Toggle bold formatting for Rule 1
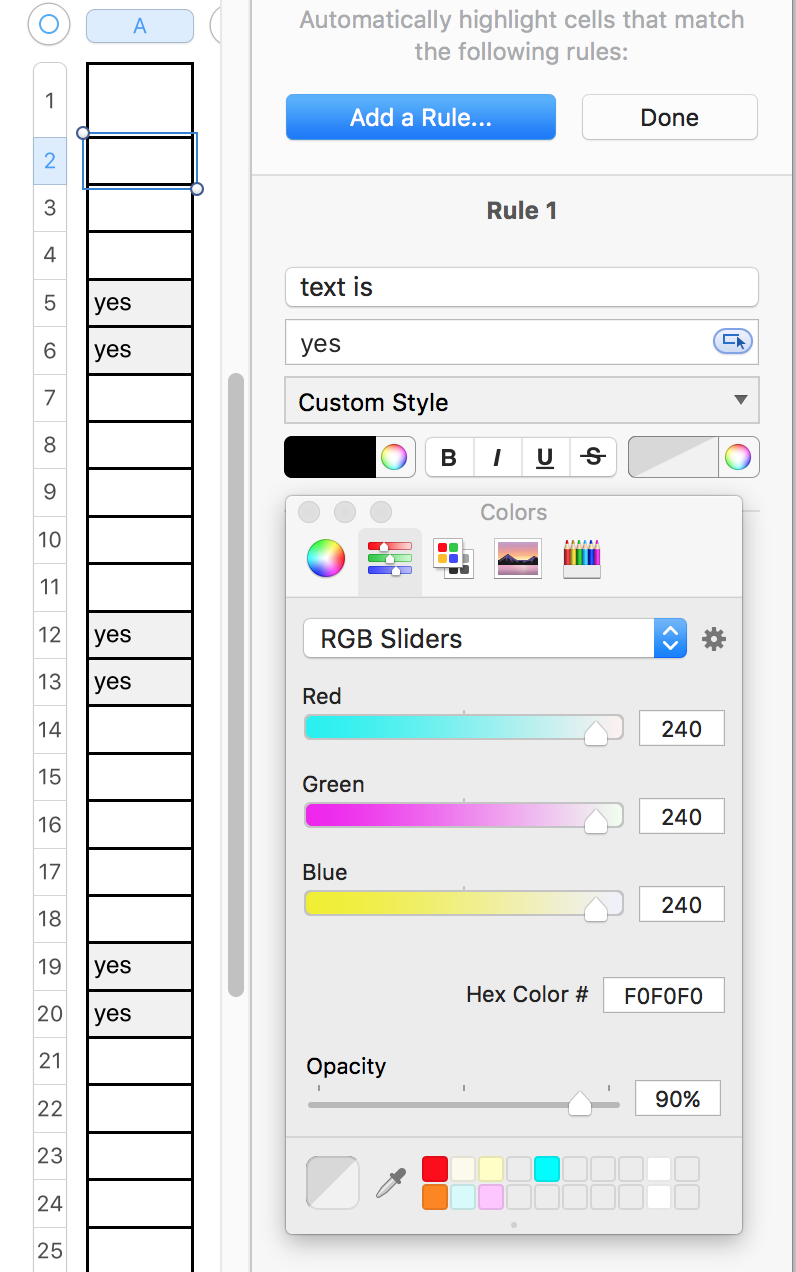 (x=448, y=456)
